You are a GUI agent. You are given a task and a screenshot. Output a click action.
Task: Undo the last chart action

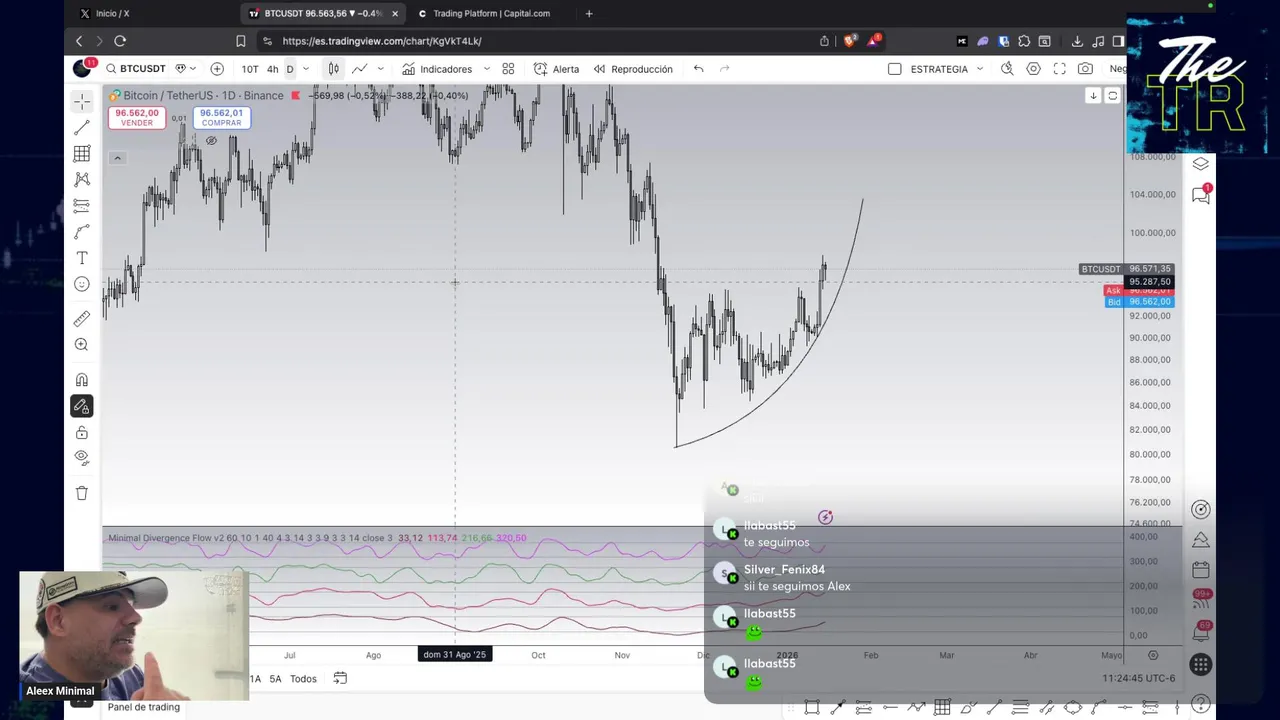(x=699, y=69)
